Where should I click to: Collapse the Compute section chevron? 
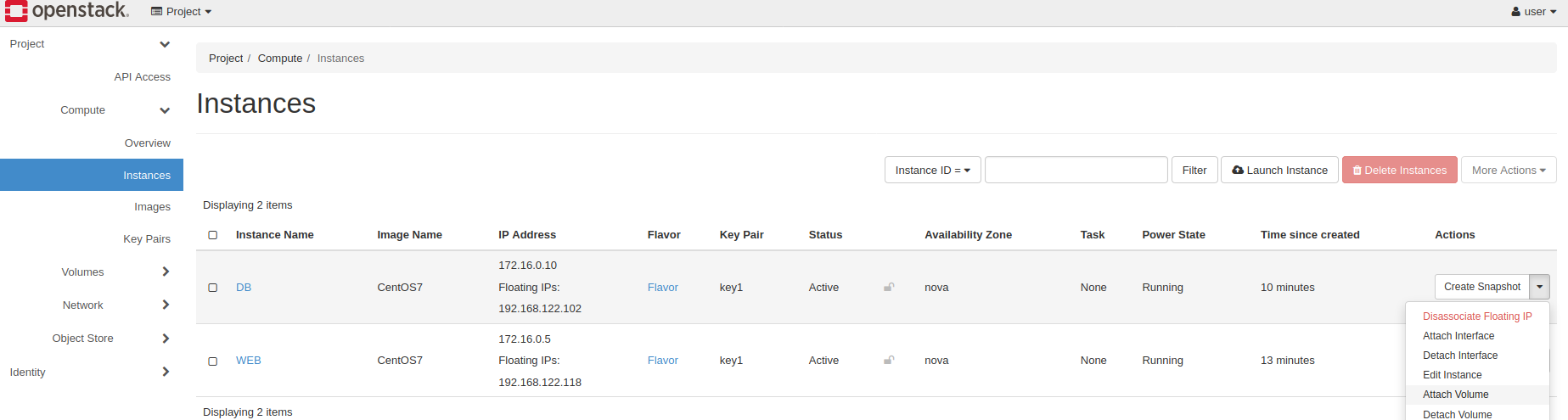click(x=165, y=110)
